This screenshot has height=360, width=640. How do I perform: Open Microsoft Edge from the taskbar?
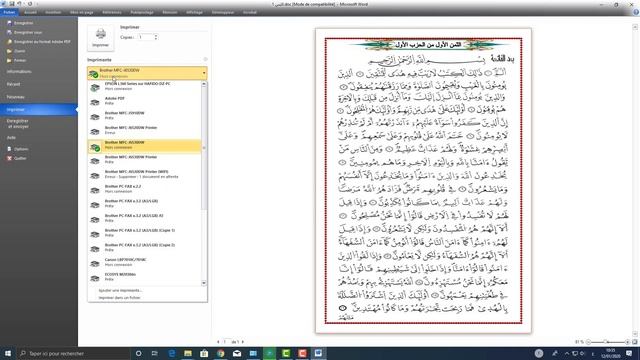pyautogui.click(x=171, y=353)
